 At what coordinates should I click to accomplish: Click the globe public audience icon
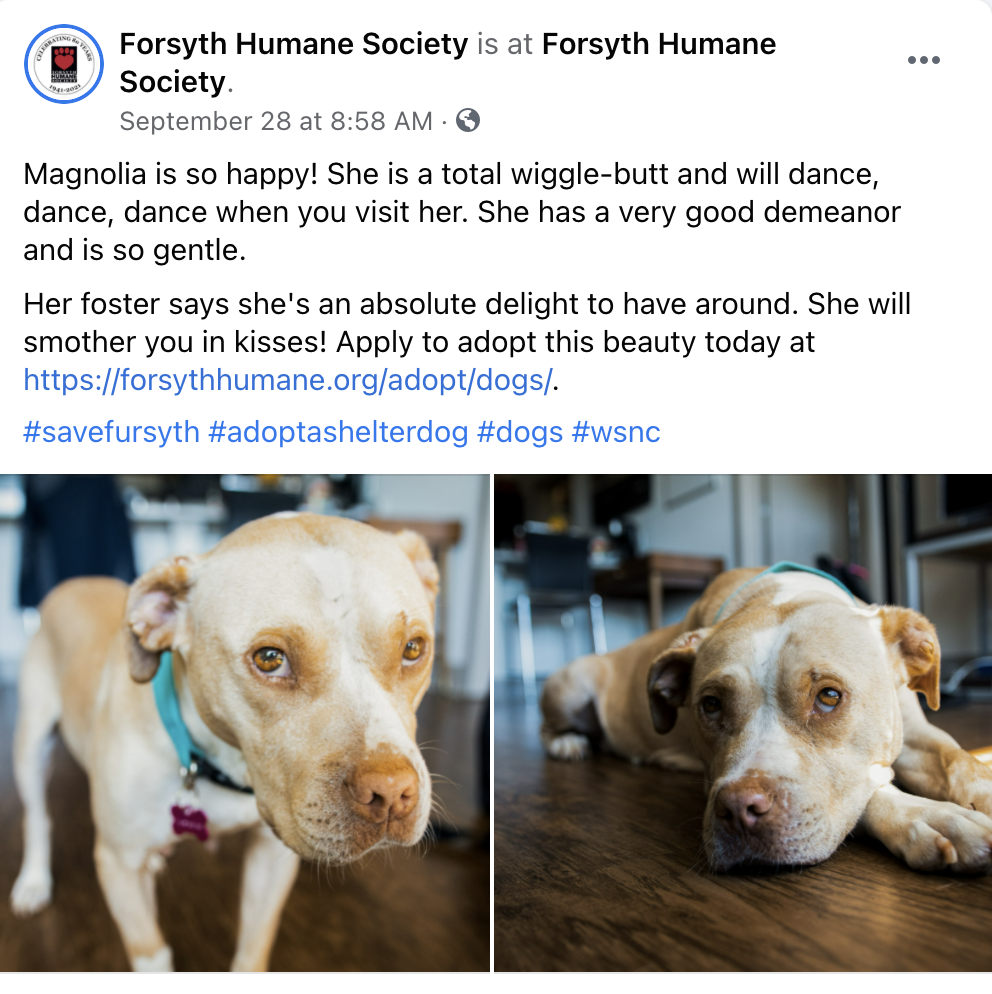pos(468,120)
